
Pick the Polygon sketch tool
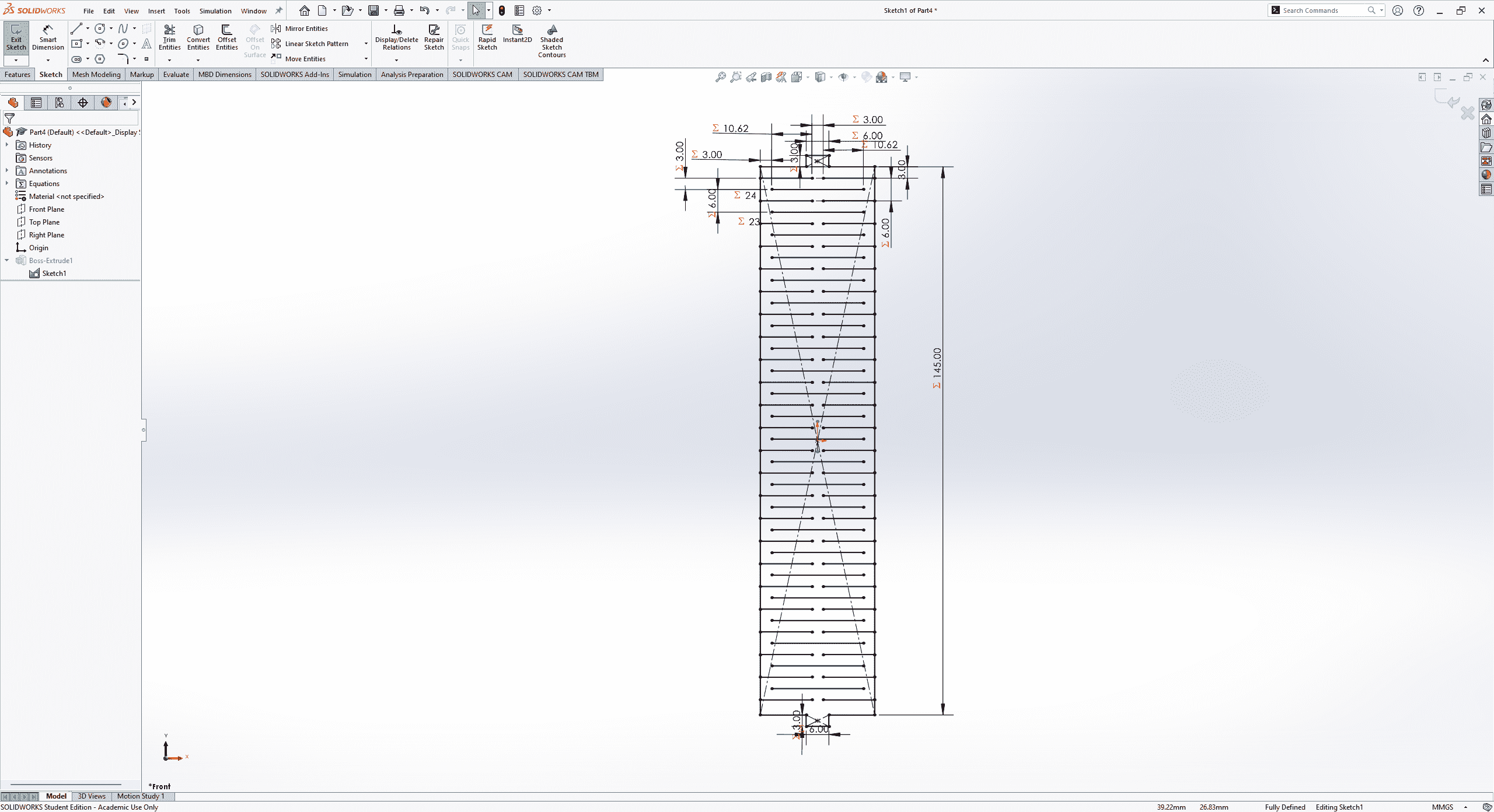100,59
